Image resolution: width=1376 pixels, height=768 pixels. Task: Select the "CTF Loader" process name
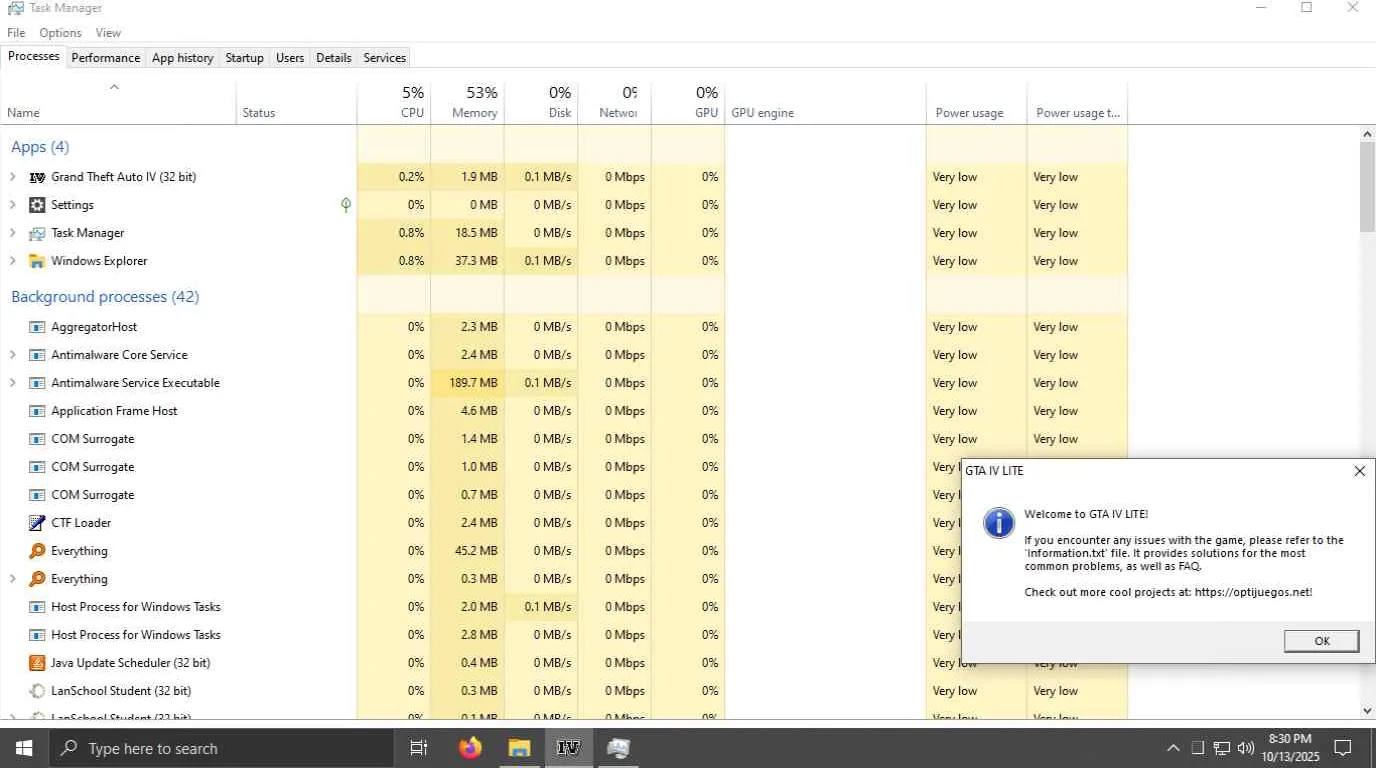[x=81, y=523]
